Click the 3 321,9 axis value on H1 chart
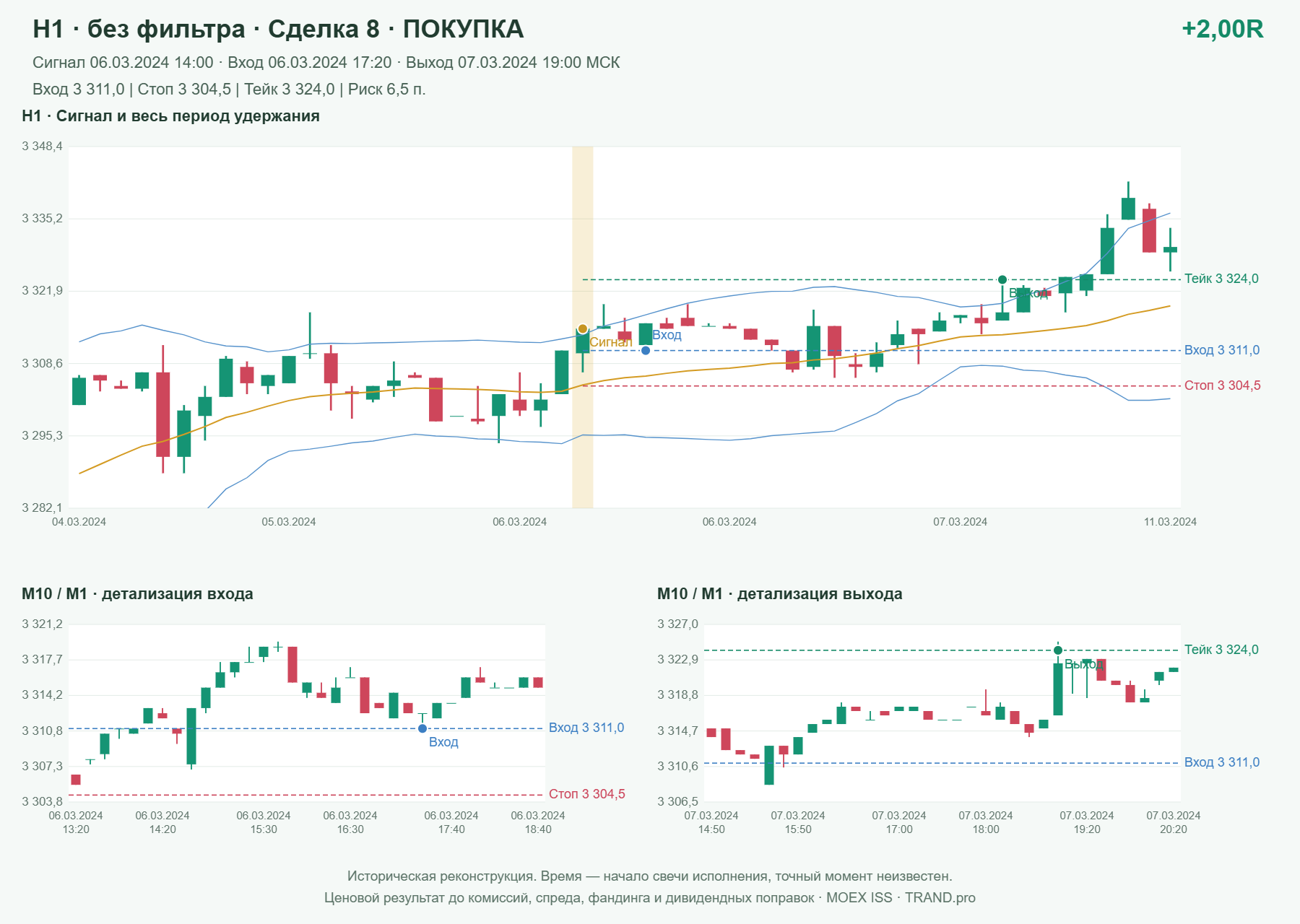The width and height of the screenshot is (1300, 924). pyautogui.click(x=42, y=291)
